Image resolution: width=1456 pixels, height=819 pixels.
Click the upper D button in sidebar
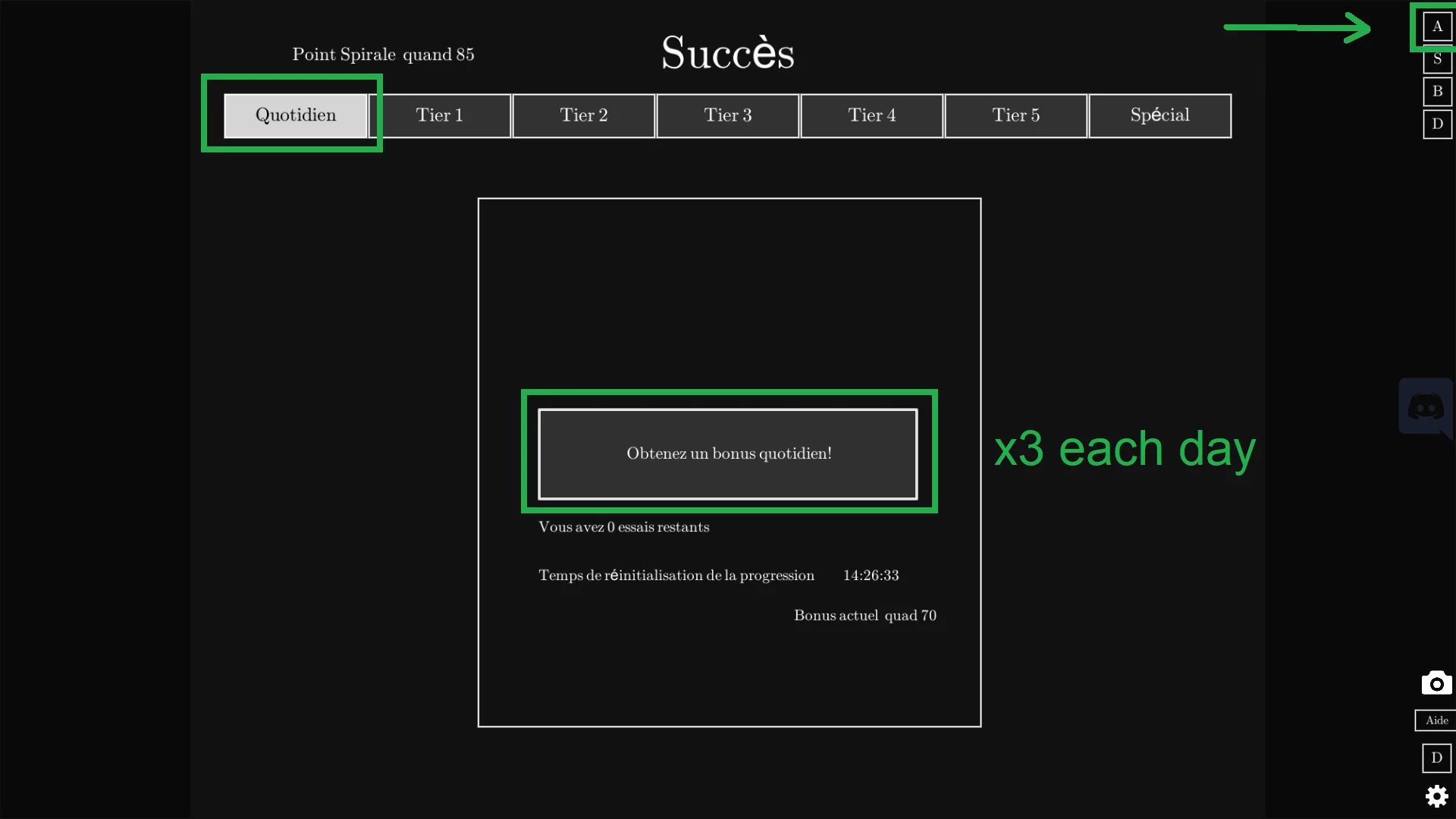1437,124
